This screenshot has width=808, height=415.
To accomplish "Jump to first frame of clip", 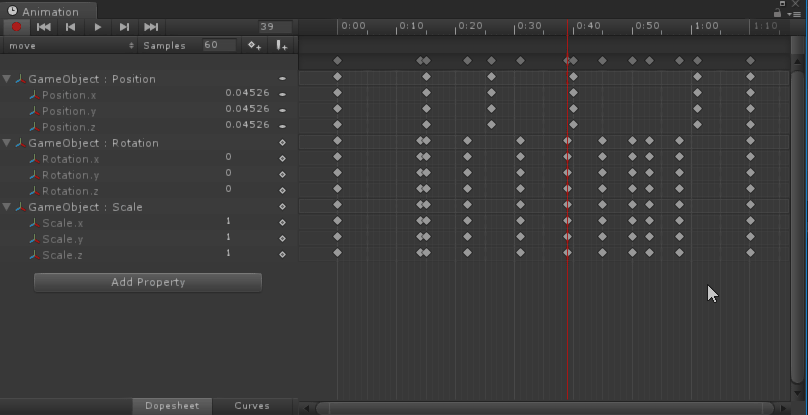I will coord(44,27).
